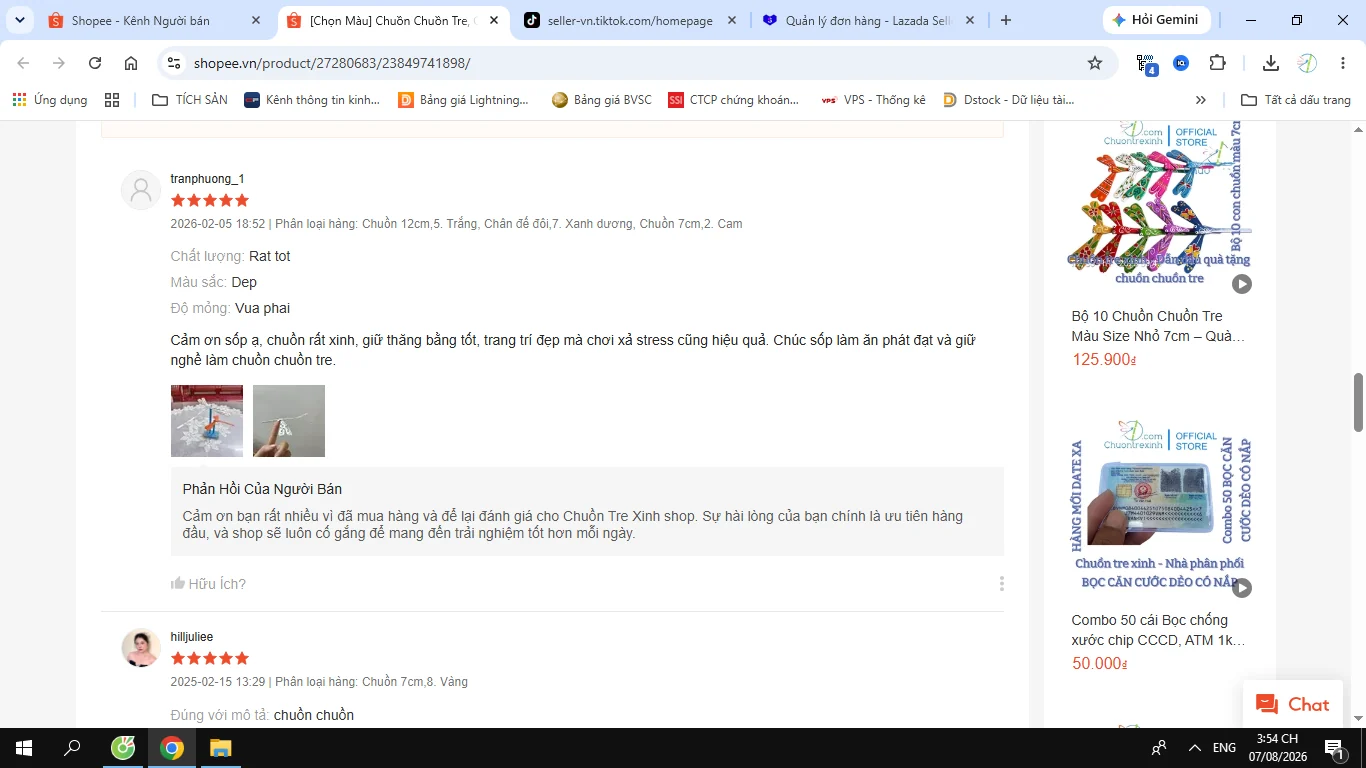Show hidden system tray icons

pyautogui.click(x=1194, y=748)
